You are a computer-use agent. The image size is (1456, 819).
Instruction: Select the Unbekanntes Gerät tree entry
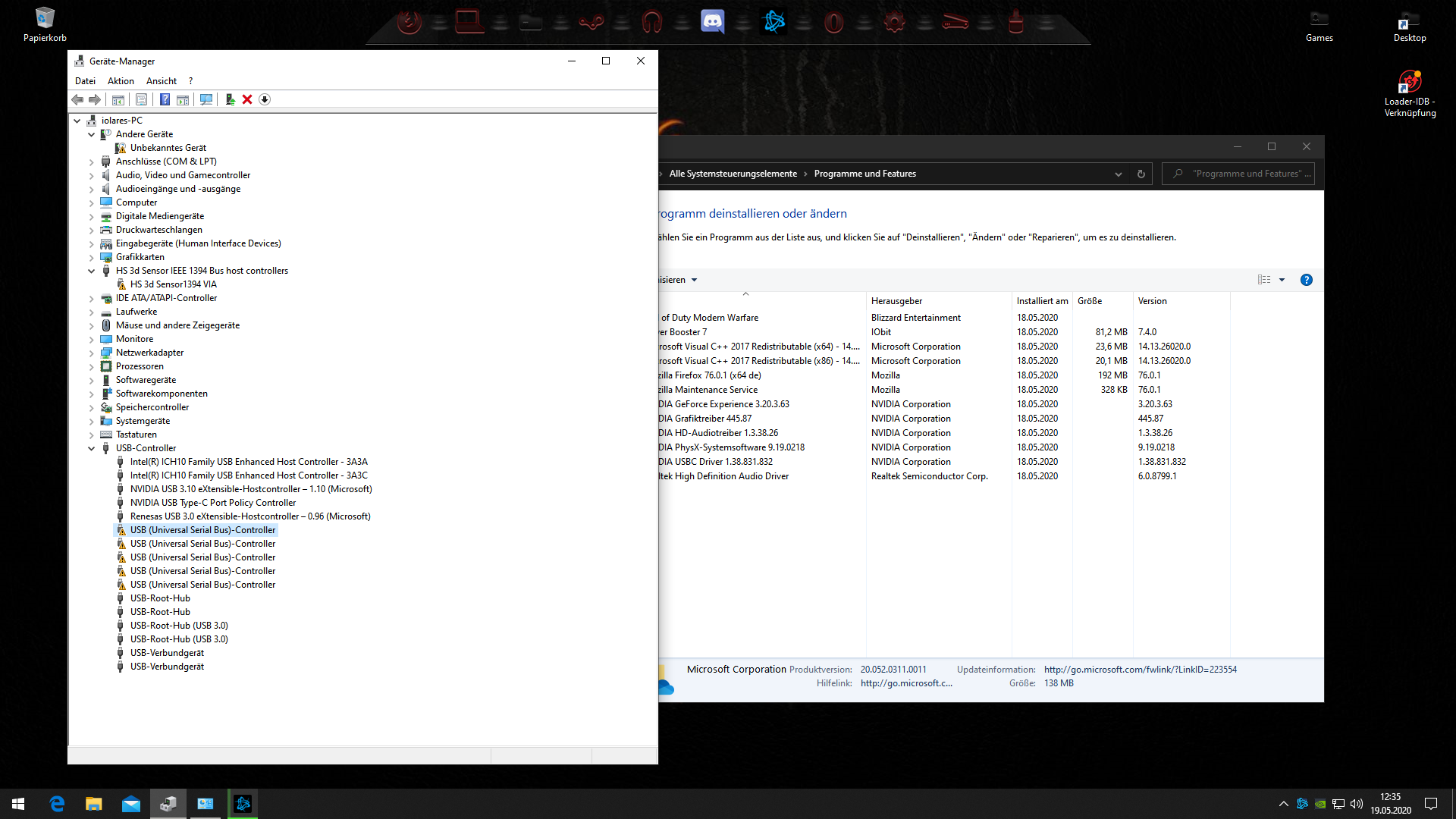coord(168,148)
